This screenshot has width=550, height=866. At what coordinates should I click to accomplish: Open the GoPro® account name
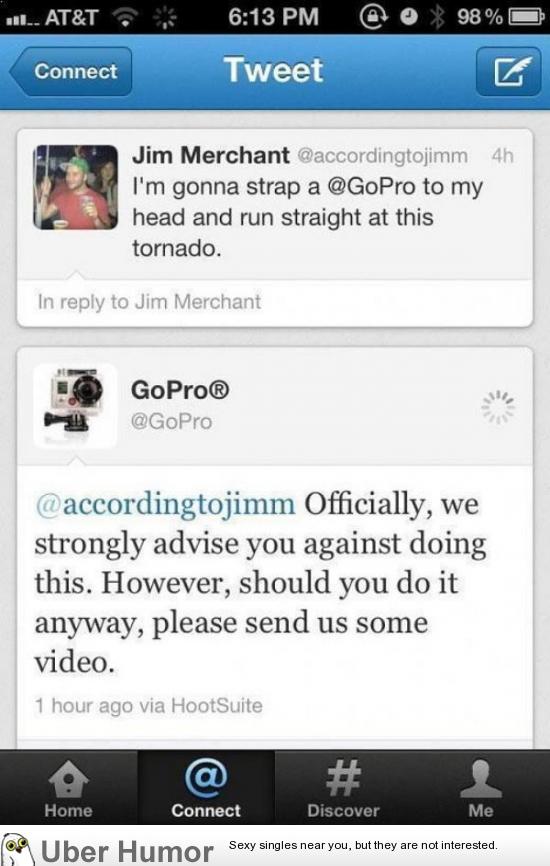point(180,390)
